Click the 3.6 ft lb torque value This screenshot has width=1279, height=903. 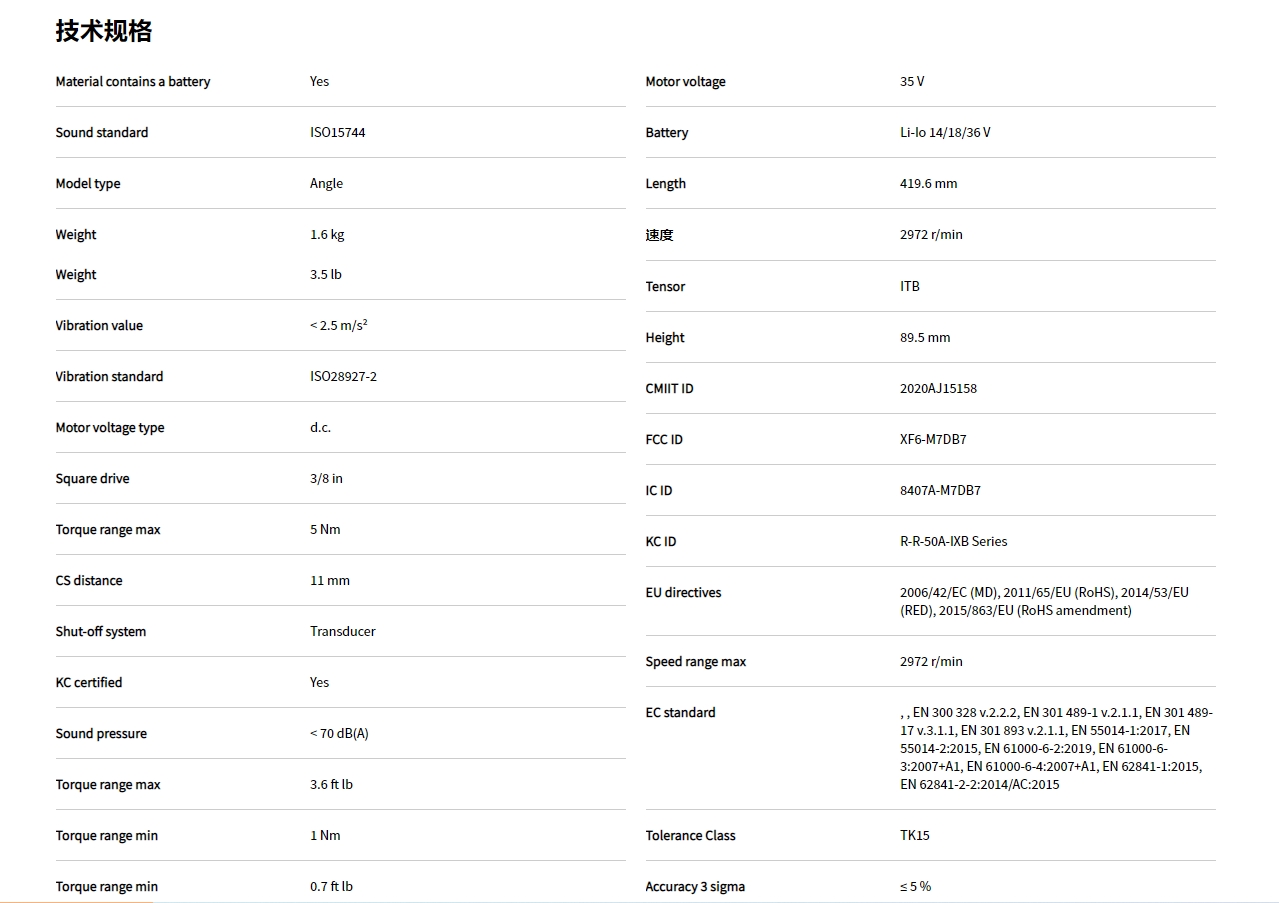coord(331,784)
